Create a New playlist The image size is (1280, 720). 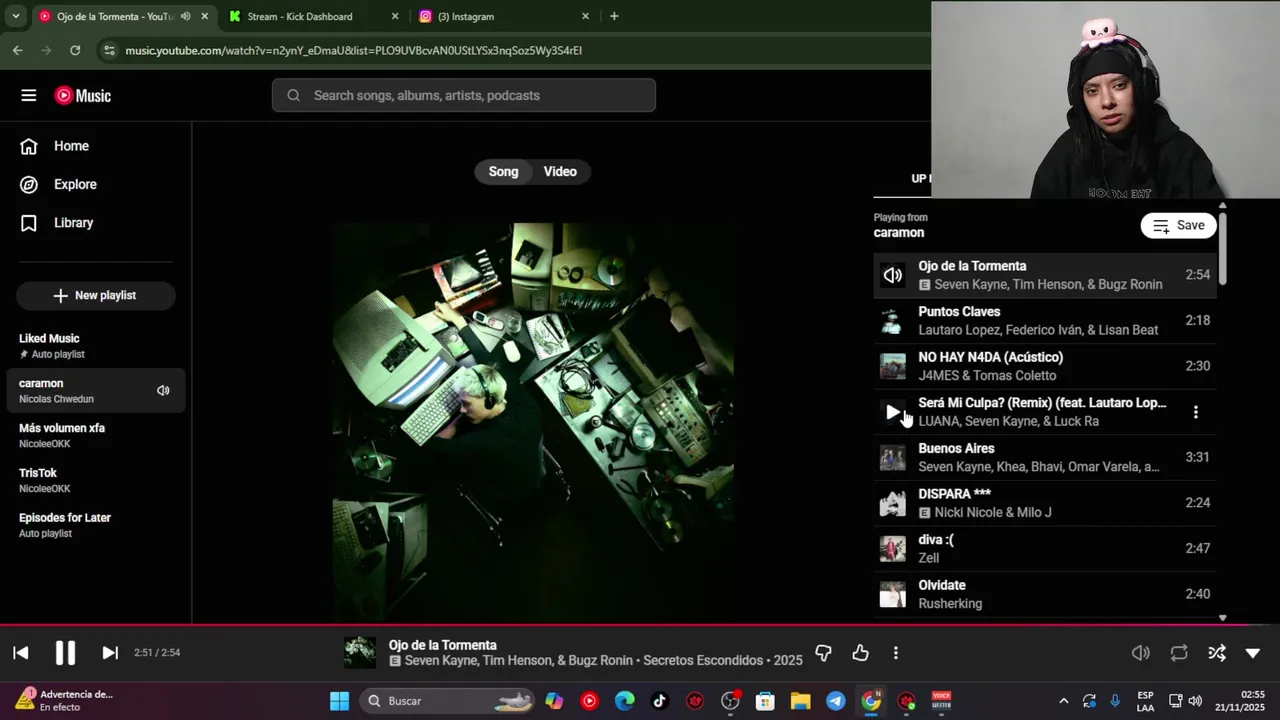95,295
